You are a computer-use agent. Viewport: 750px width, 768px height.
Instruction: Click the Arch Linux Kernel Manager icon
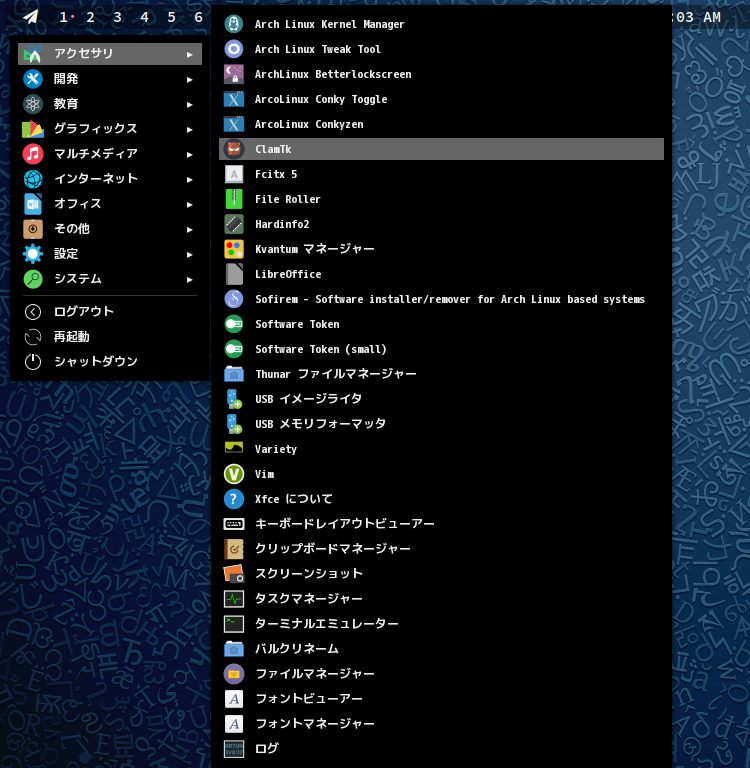tap(234, 24)
